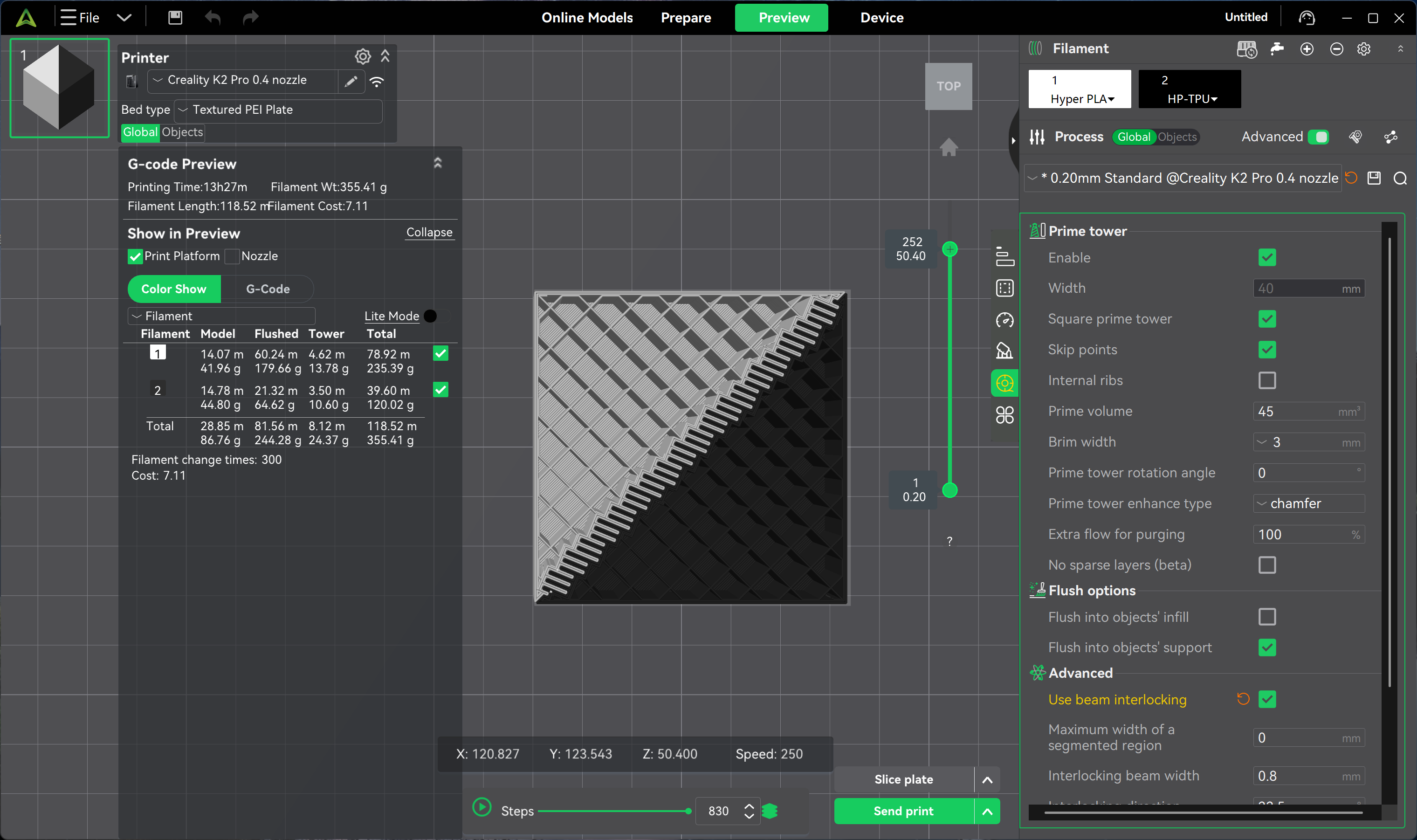
Task: Open the File menu dropdown arrow
Action: 124,18
